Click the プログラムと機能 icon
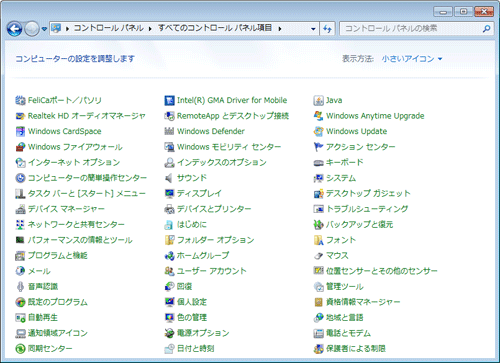 [20, 256]
